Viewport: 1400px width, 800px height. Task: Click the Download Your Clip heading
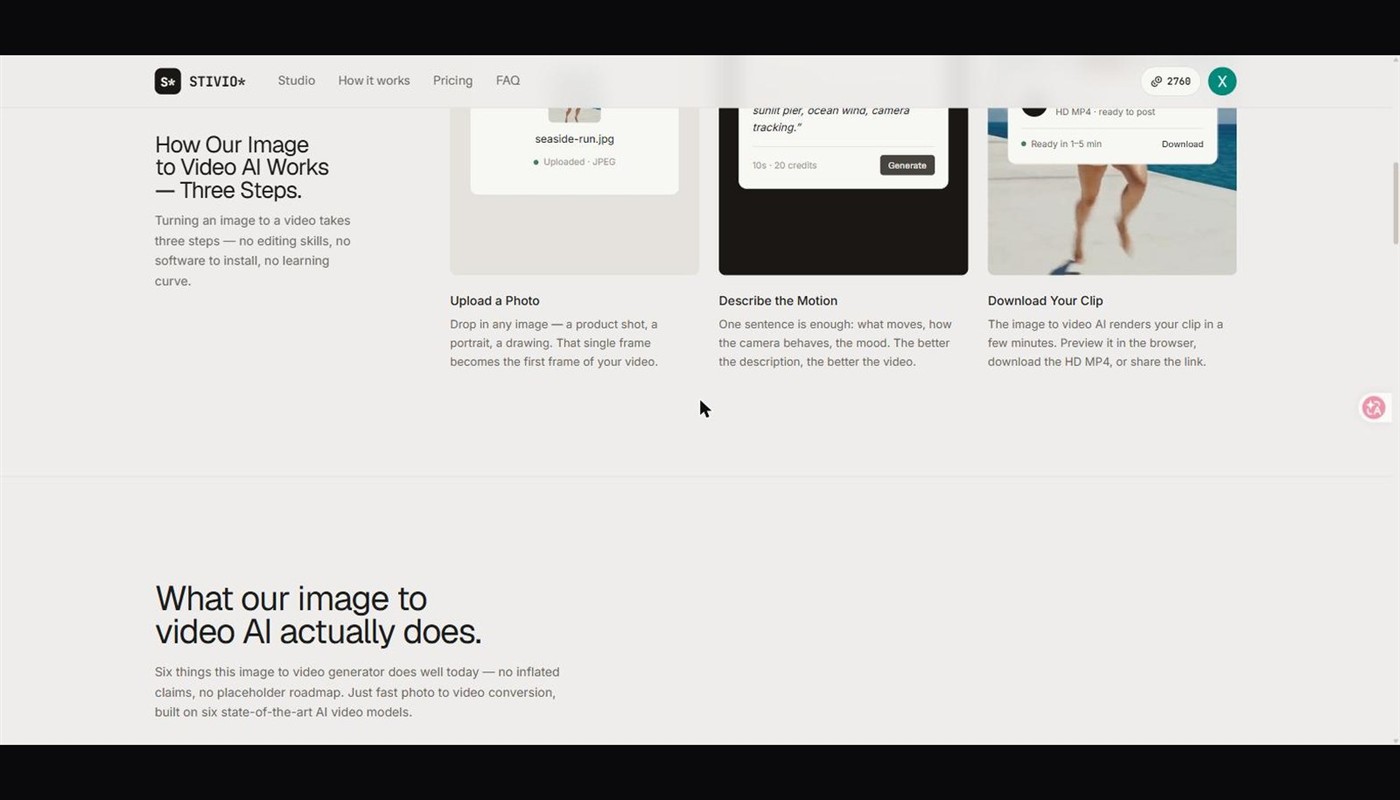click(1045, 300)
